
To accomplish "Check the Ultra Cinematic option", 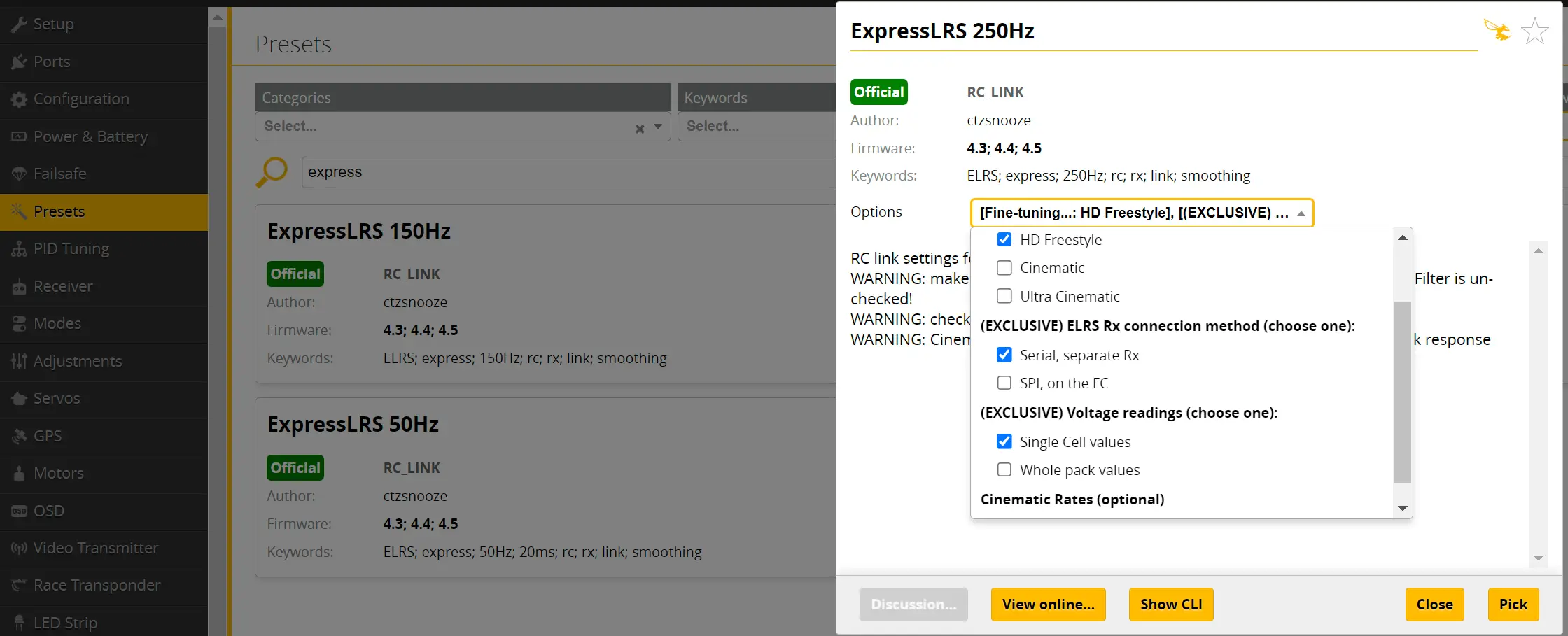I will 1004,296.
